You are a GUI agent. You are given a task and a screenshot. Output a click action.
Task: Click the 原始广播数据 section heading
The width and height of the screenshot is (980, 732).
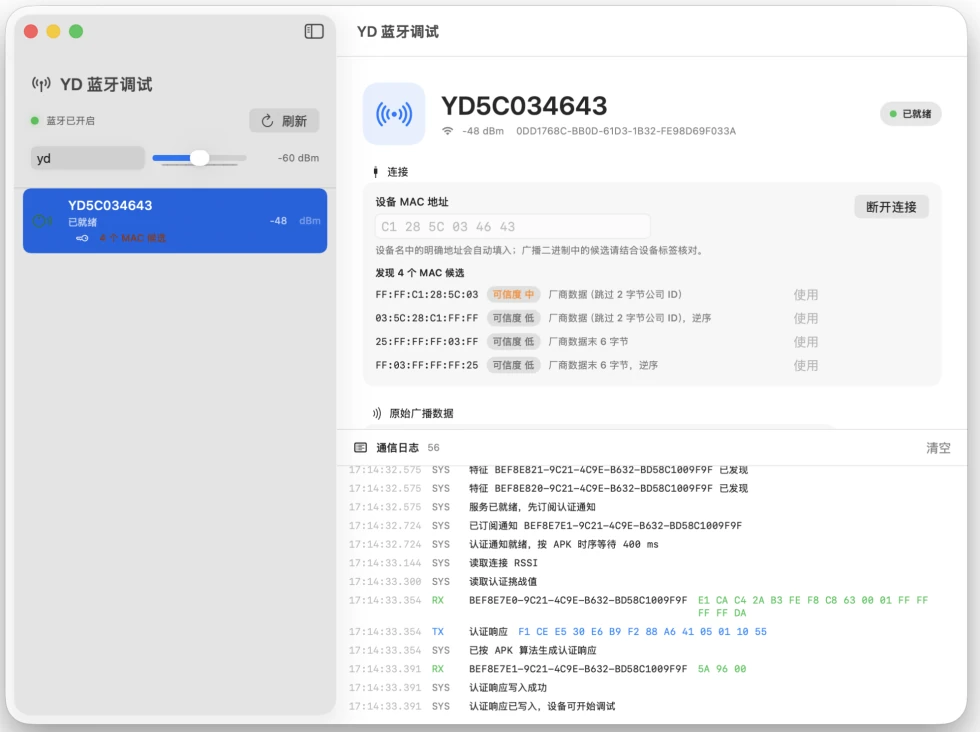tap(421, 413)
